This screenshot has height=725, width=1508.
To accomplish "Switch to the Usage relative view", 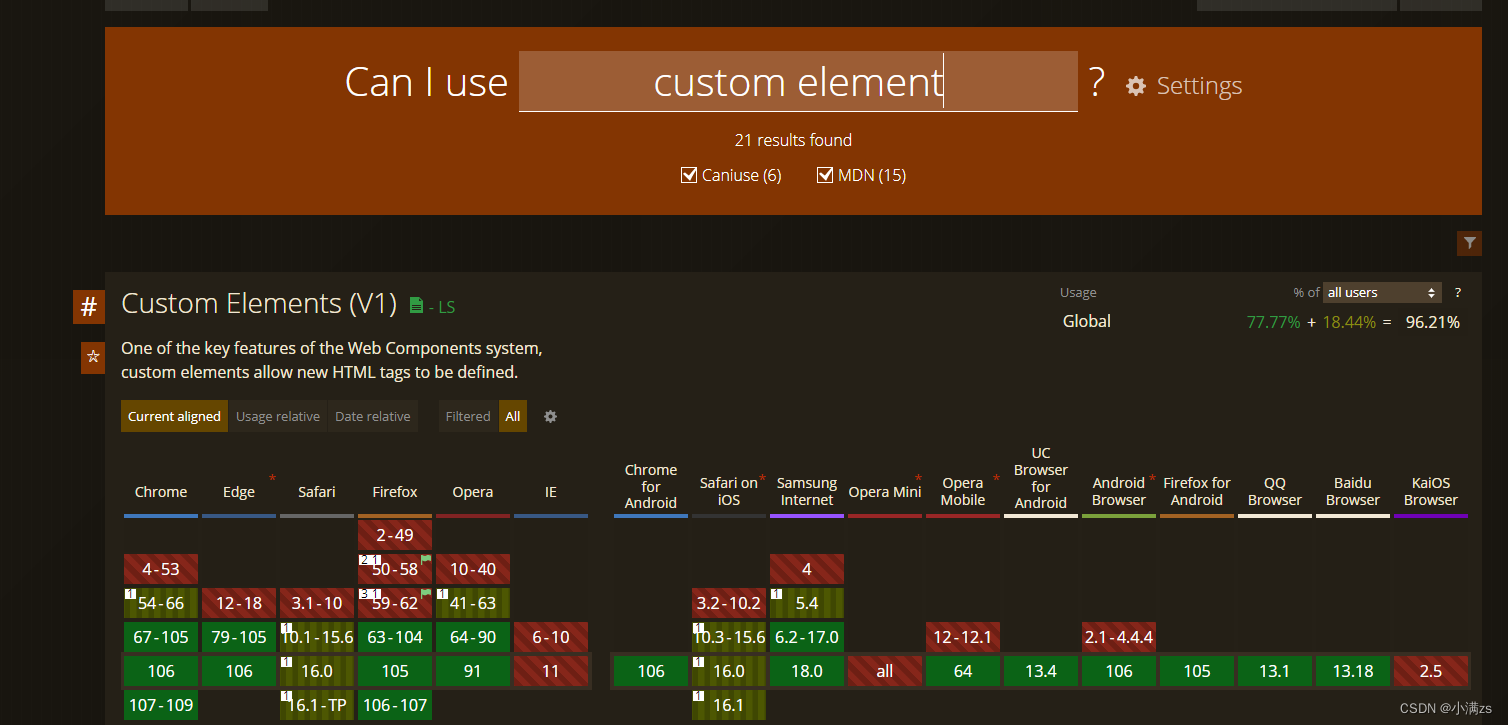I will click(278, 416).
